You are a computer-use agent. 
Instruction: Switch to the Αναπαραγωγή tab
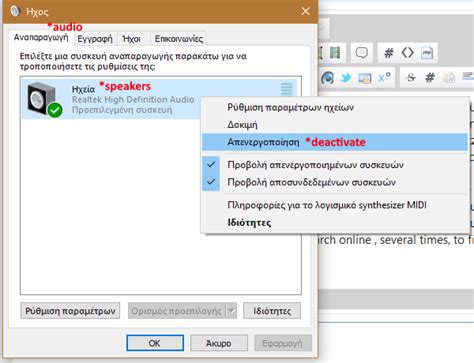[41, 37]
